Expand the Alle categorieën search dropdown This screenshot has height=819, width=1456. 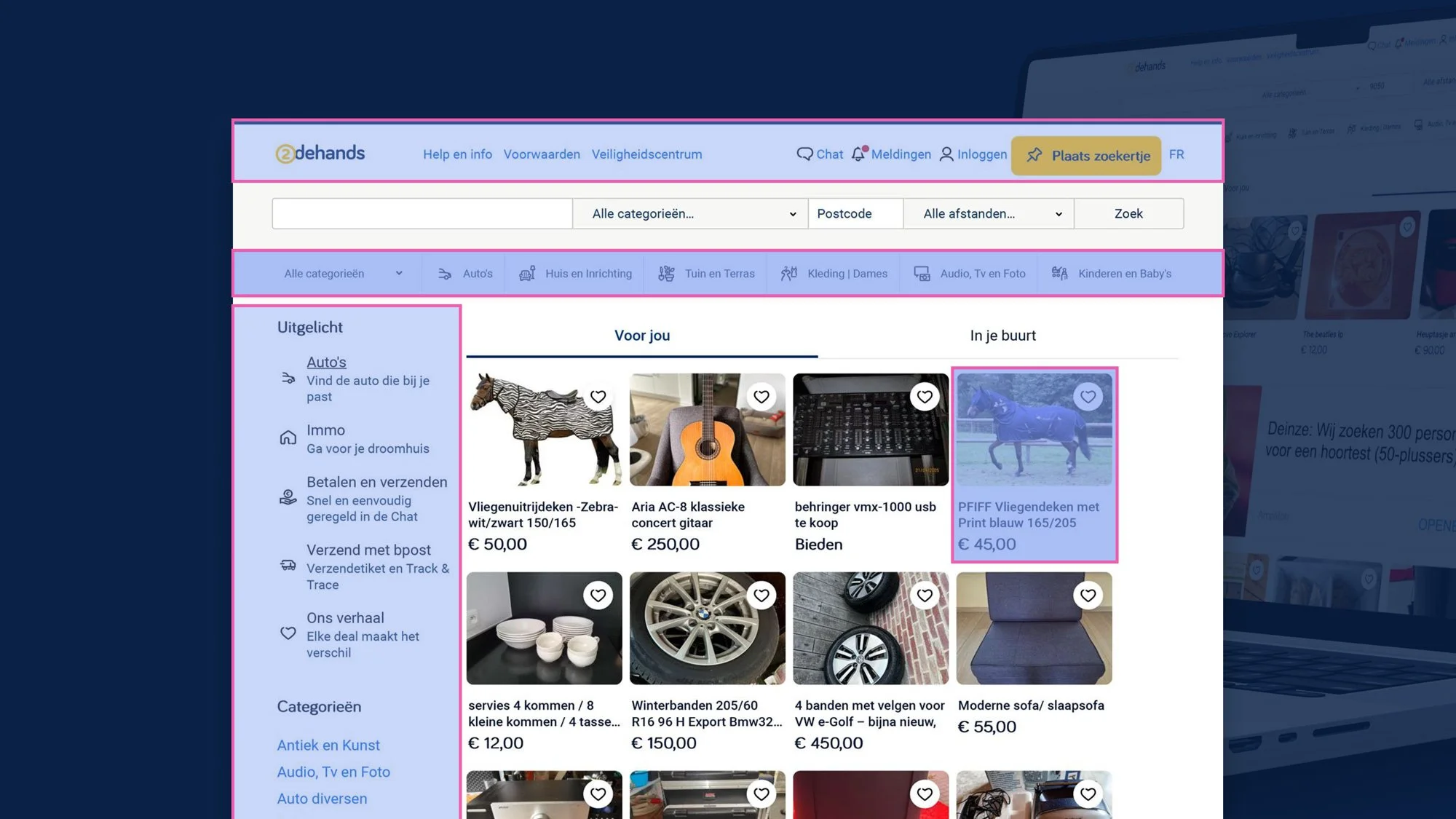click(690, 214)
